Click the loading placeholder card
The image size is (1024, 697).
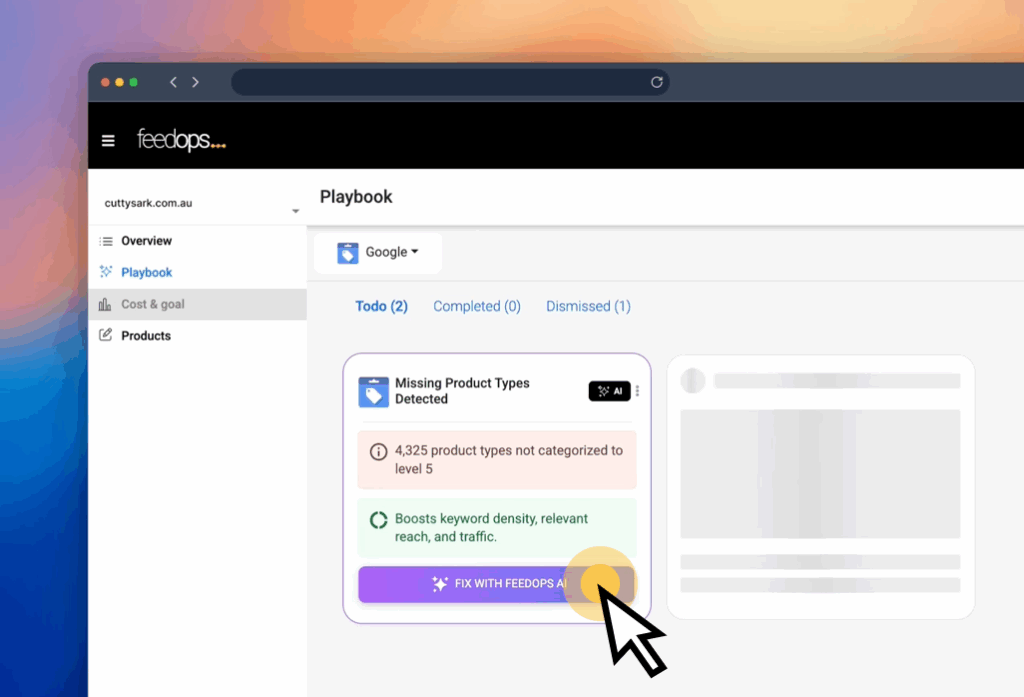click(x=821, y=487)
